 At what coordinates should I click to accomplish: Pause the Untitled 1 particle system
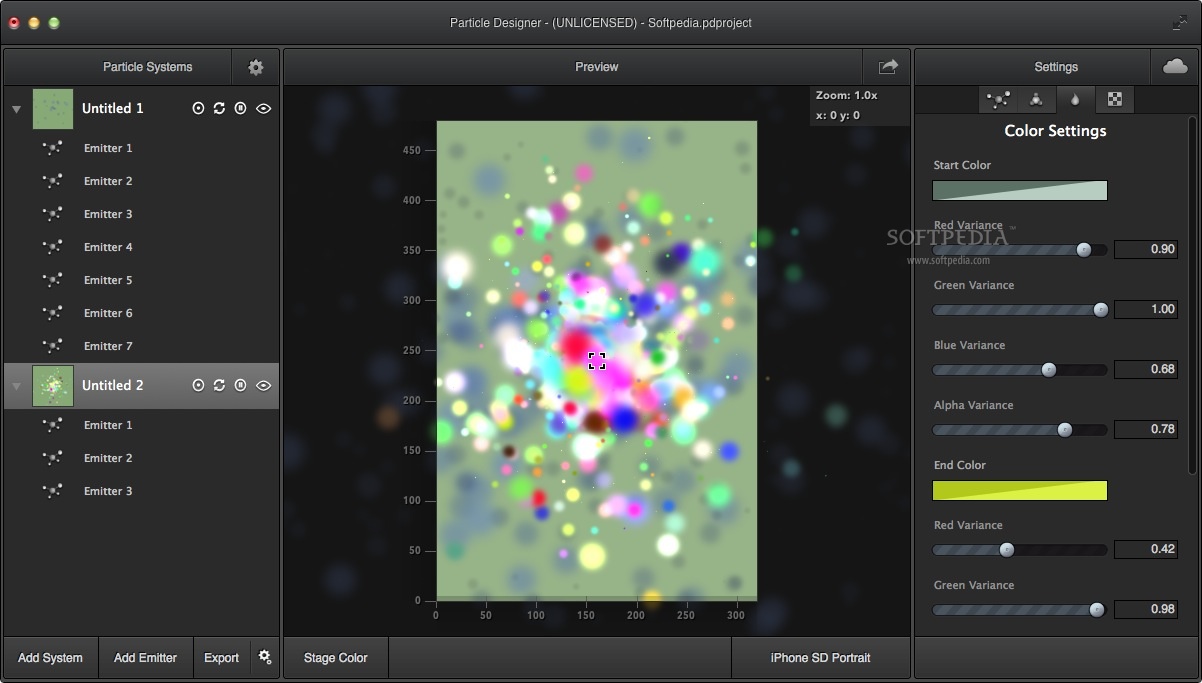pos(240,108)
